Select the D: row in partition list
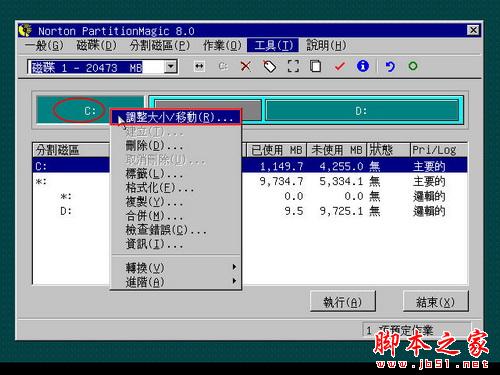 pos(250,211)
